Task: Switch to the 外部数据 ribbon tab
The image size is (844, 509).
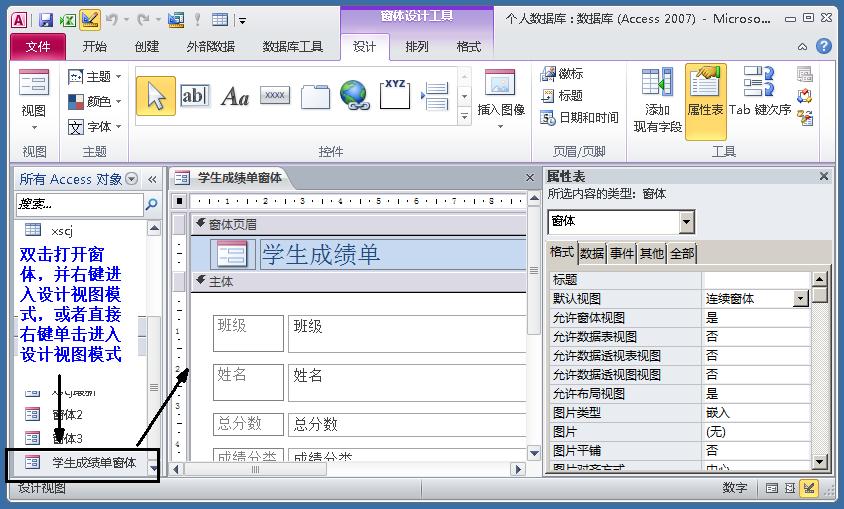Action: click(210, 47)
